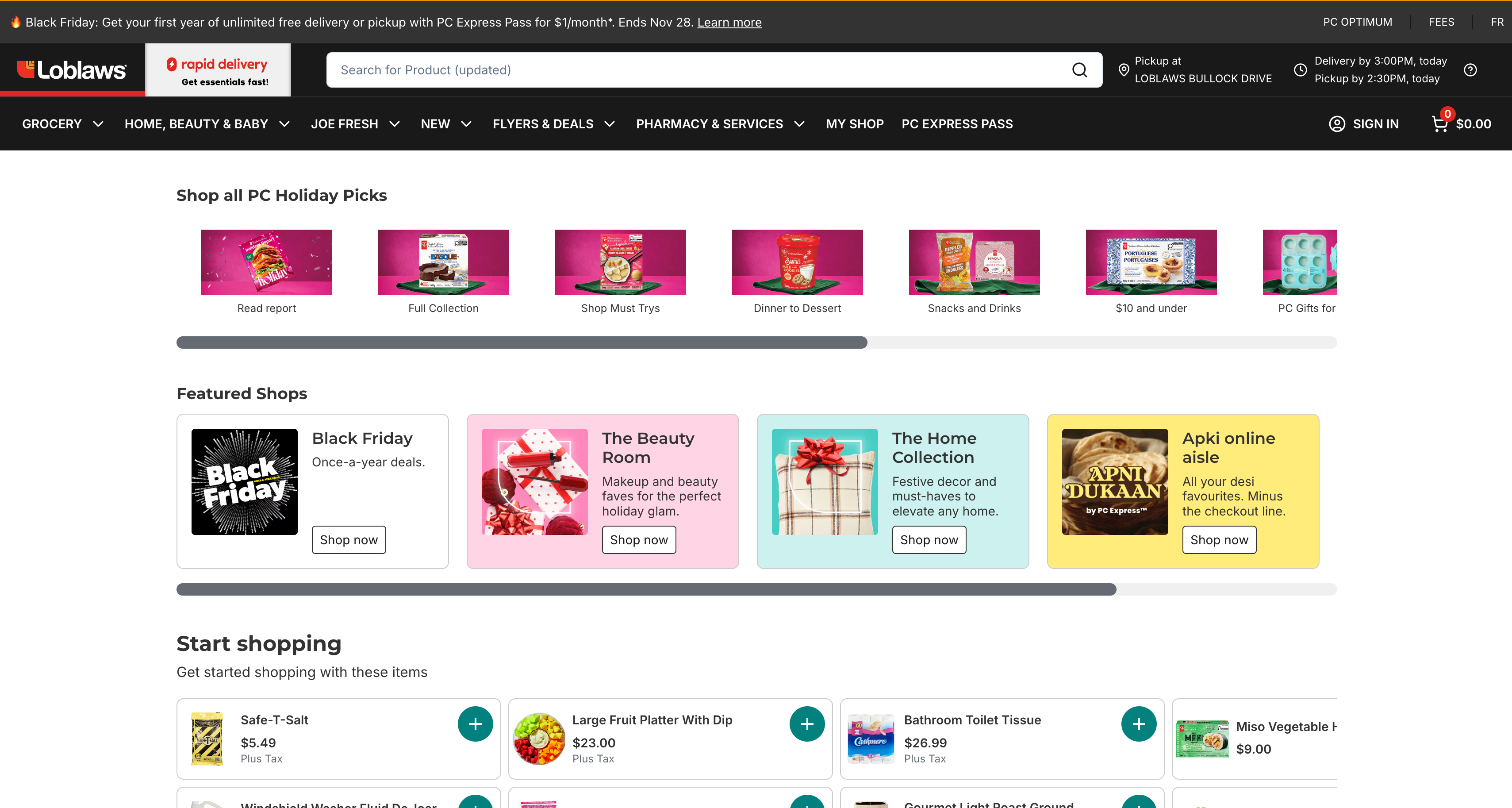Click Delivery by 3:00PM today text
1512x808 pixels.
tap(1381, 61)
